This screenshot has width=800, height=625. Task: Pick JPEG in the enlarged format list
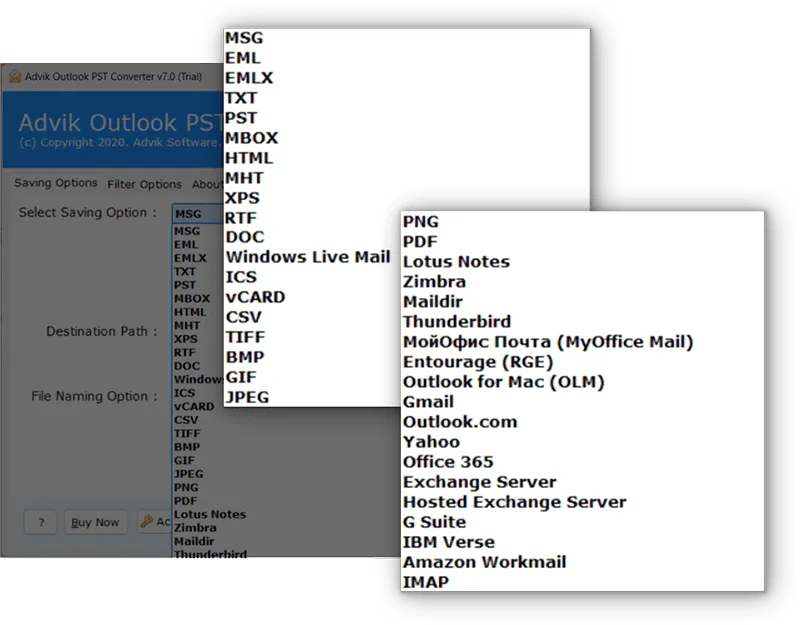click(247, 397)
